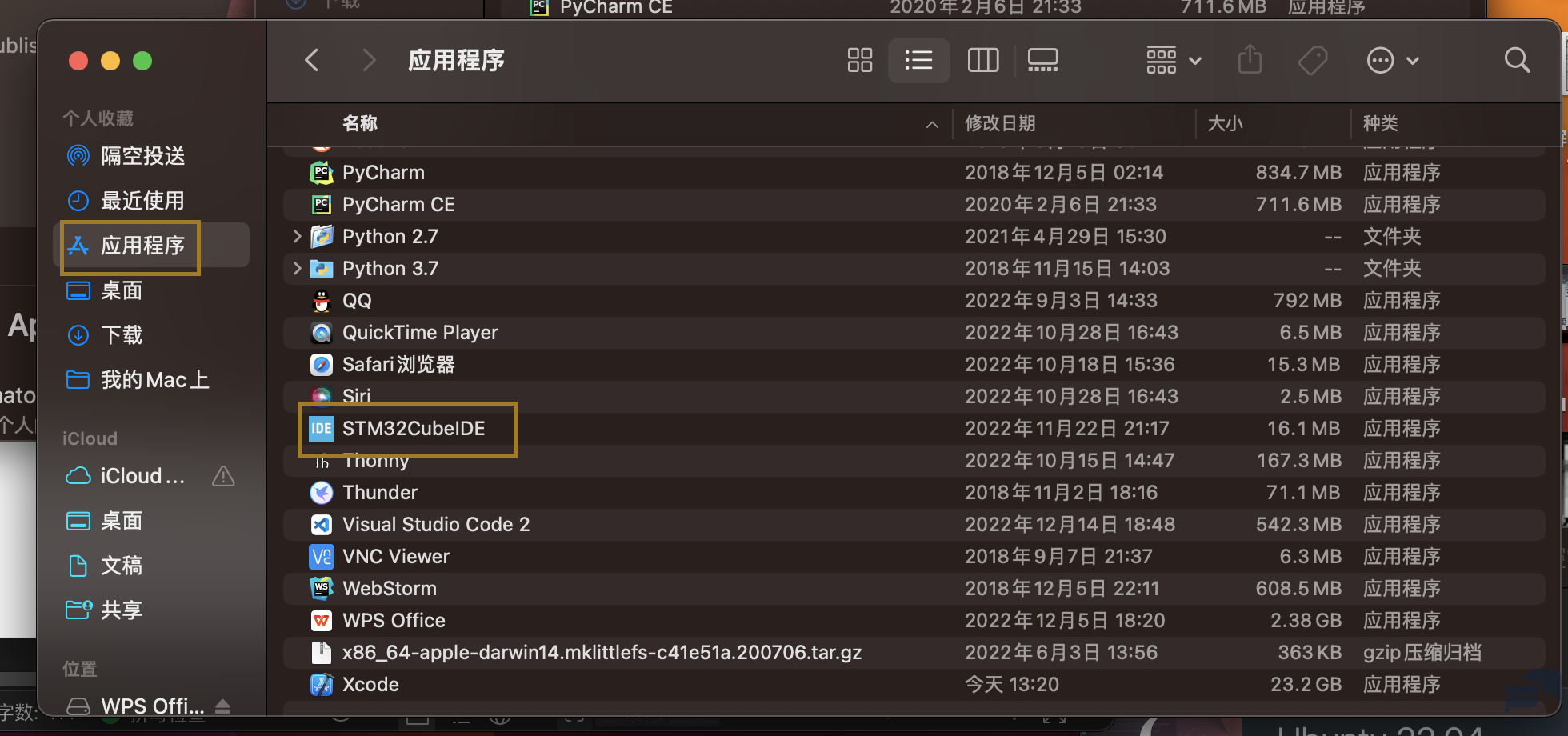Screen dimensions: 1568x736
Task: Select the Python 2.7 folder icon
Action: click(322, 236)
